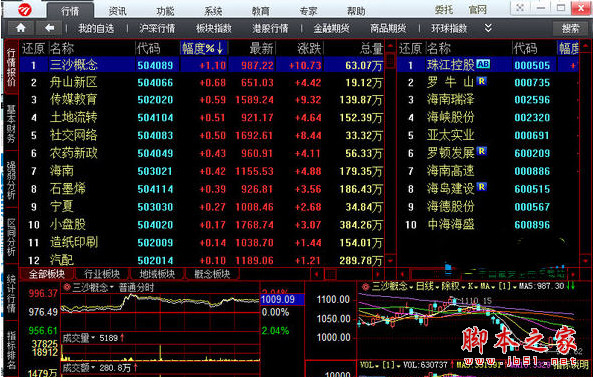The height and width of the screenshot is (377, 593).
Task: Click the 搜索 button
Action: tap(570, 28)
